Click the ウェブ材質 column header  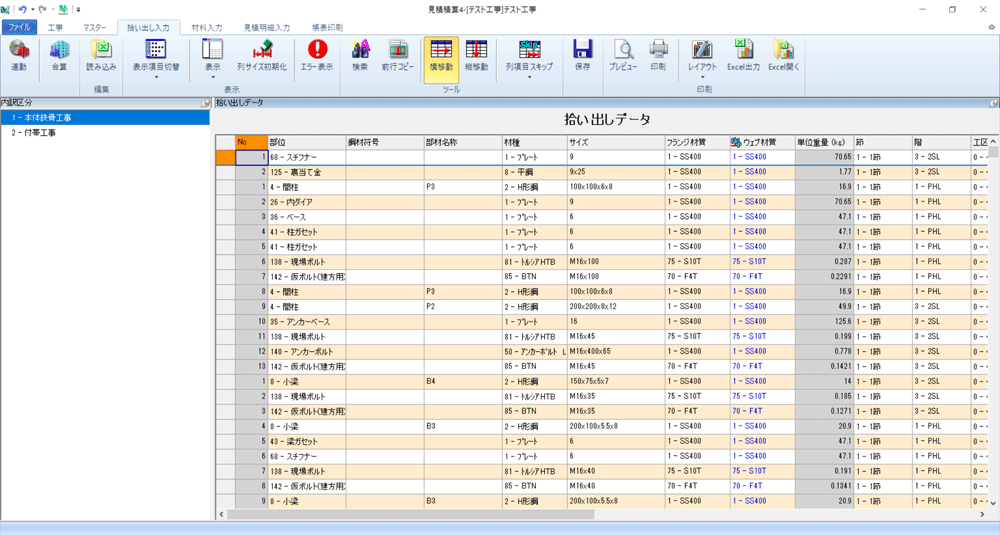762,142
